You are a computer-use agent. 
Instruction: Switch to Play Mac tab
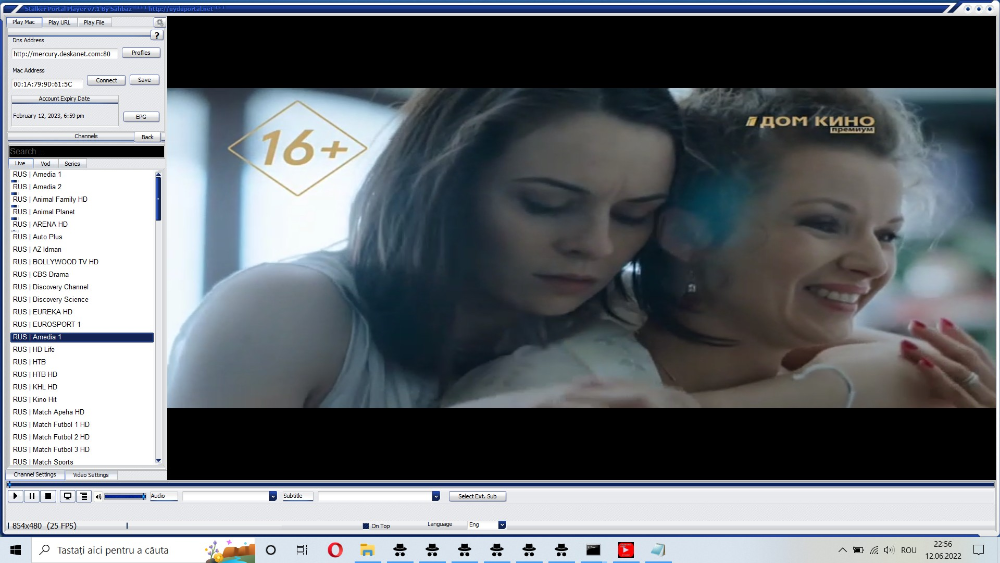click(24, 22)
